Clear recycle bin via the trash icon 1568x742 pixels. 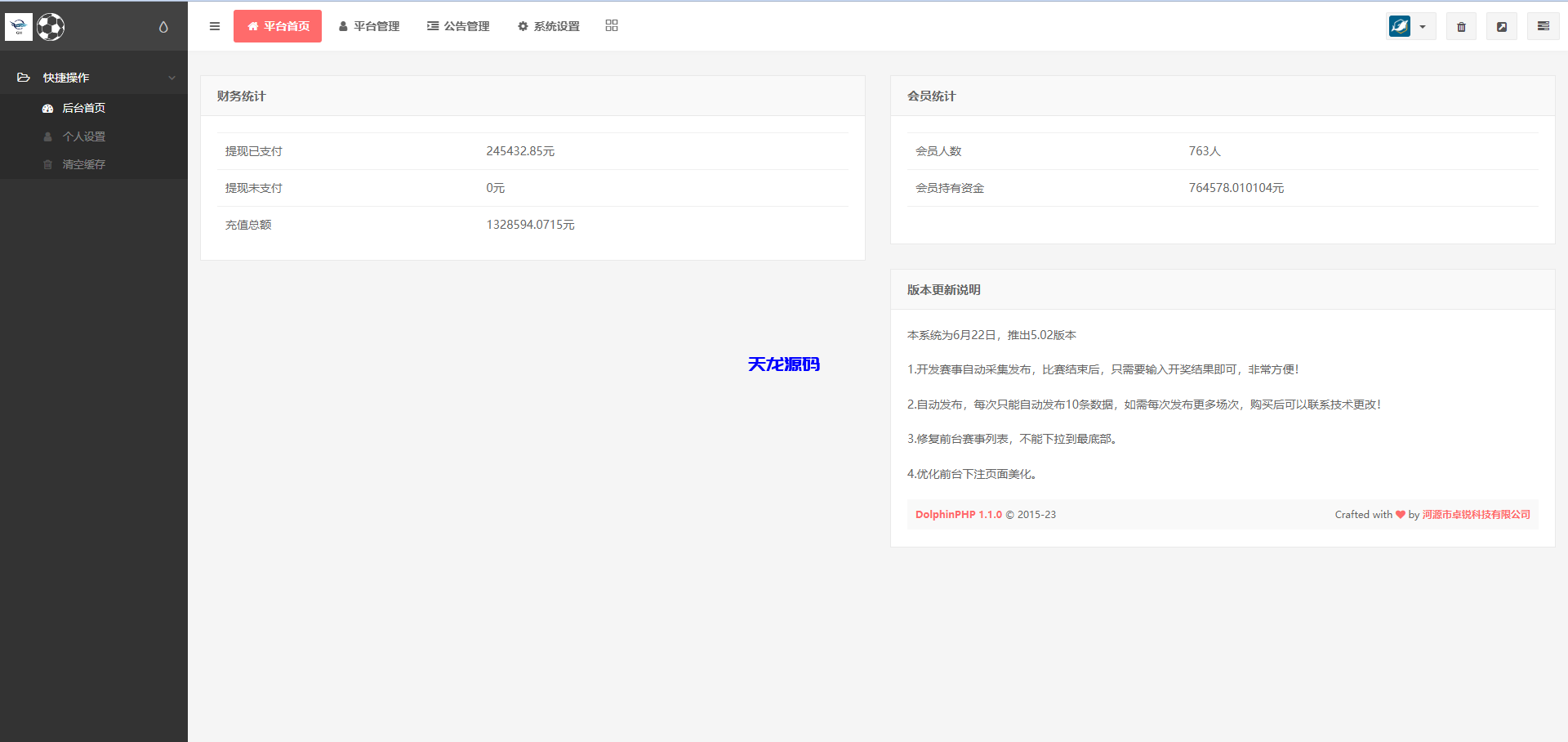tap(1461, 25)
